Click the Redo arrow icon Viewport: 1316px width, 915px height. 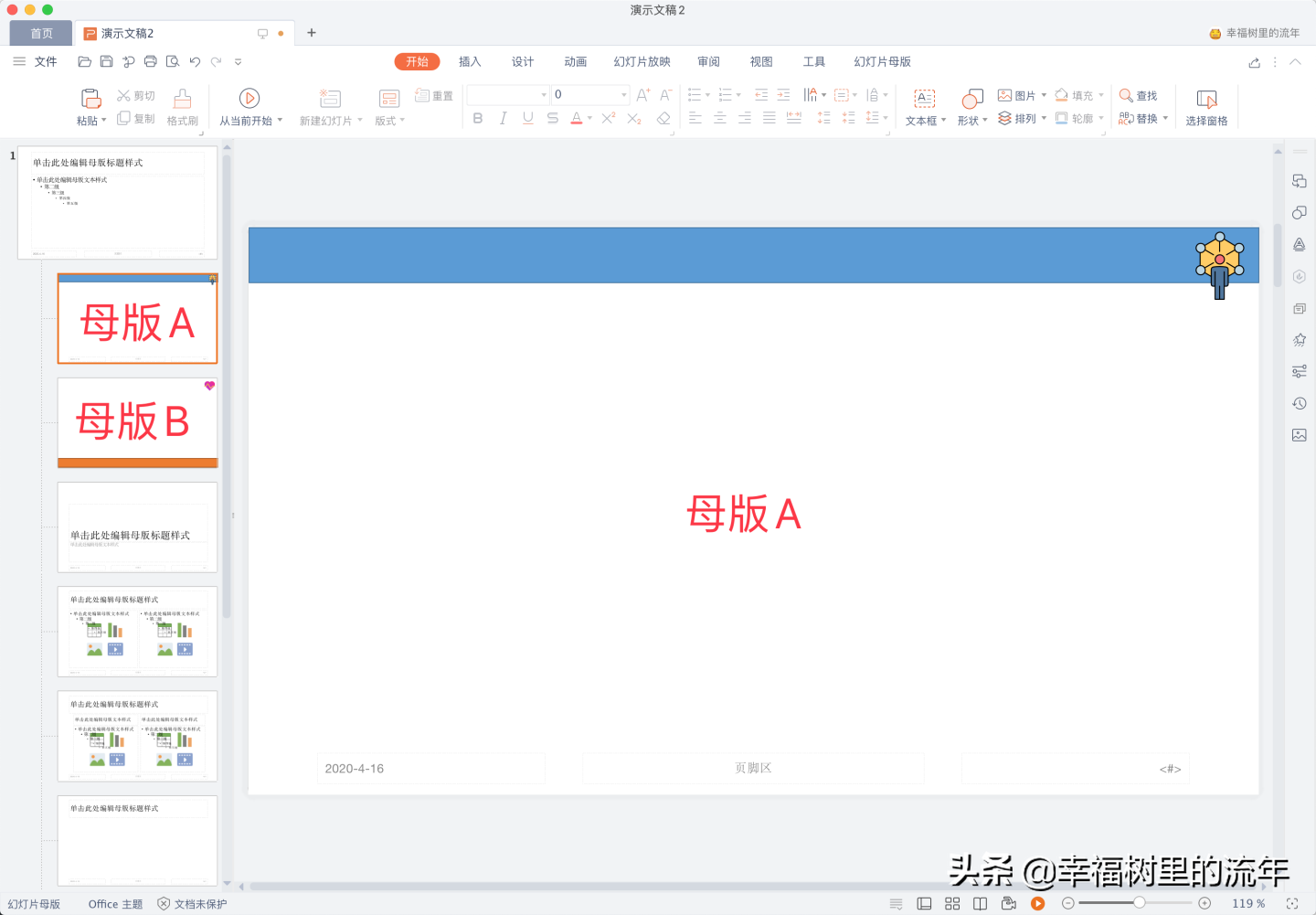click(x=217, y=62)
